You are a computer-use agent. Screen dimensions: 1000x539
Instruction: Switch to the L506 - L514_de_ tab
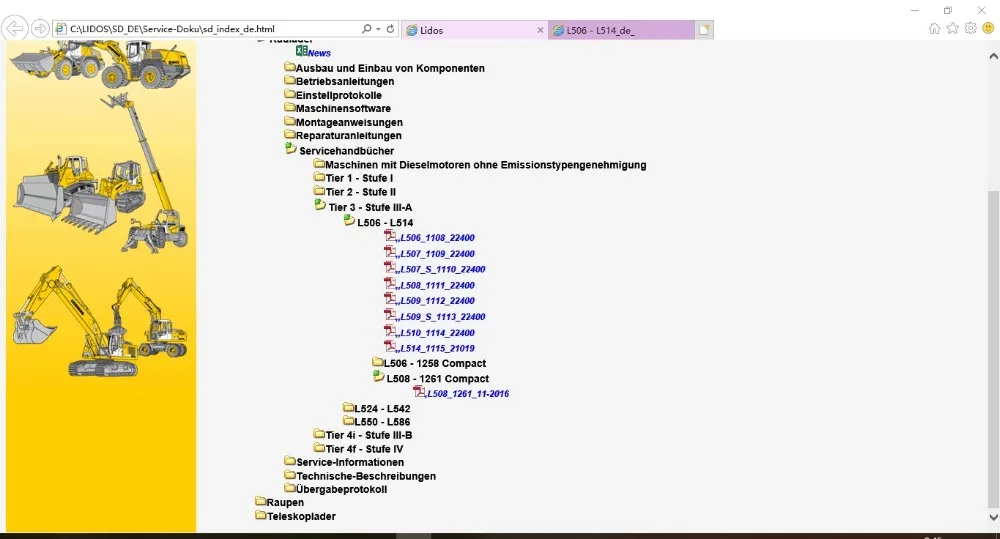pyautogui.click(x=621, y=30)
